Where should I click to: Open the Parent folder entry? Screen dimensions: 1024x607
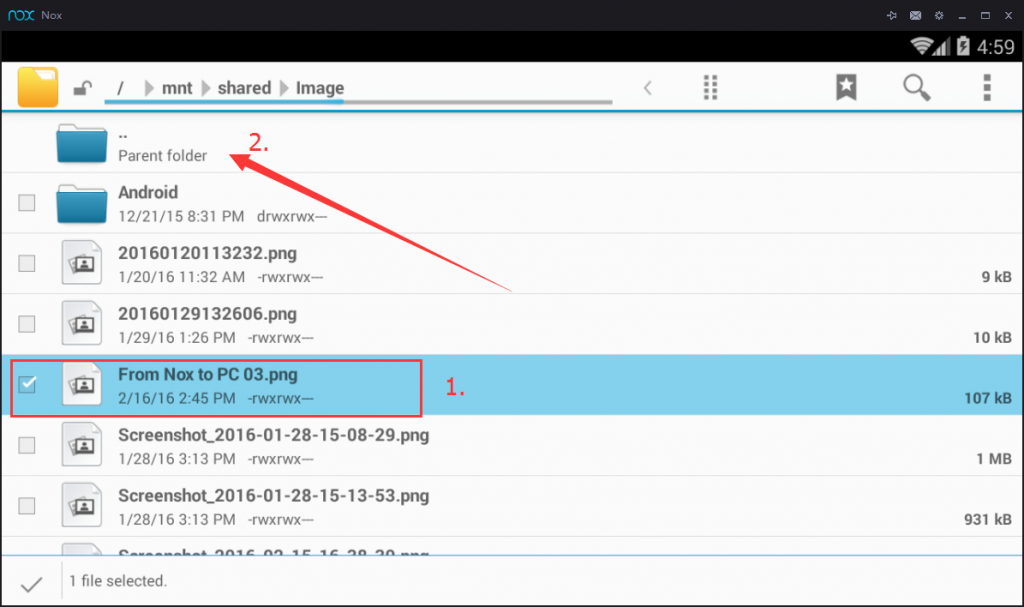click(512, 143)
